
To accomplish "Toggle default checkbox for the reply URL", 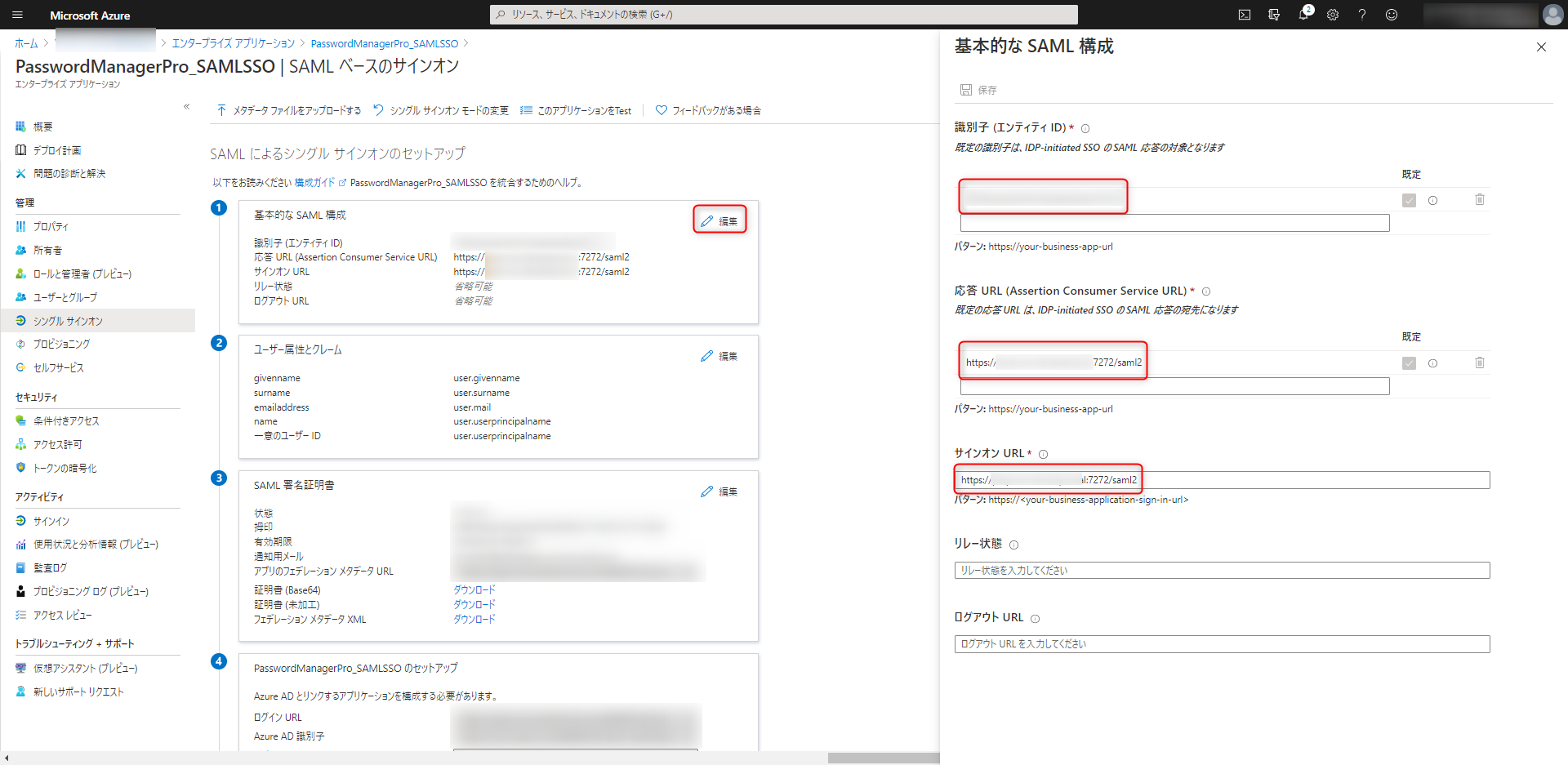I will 1409,363.
